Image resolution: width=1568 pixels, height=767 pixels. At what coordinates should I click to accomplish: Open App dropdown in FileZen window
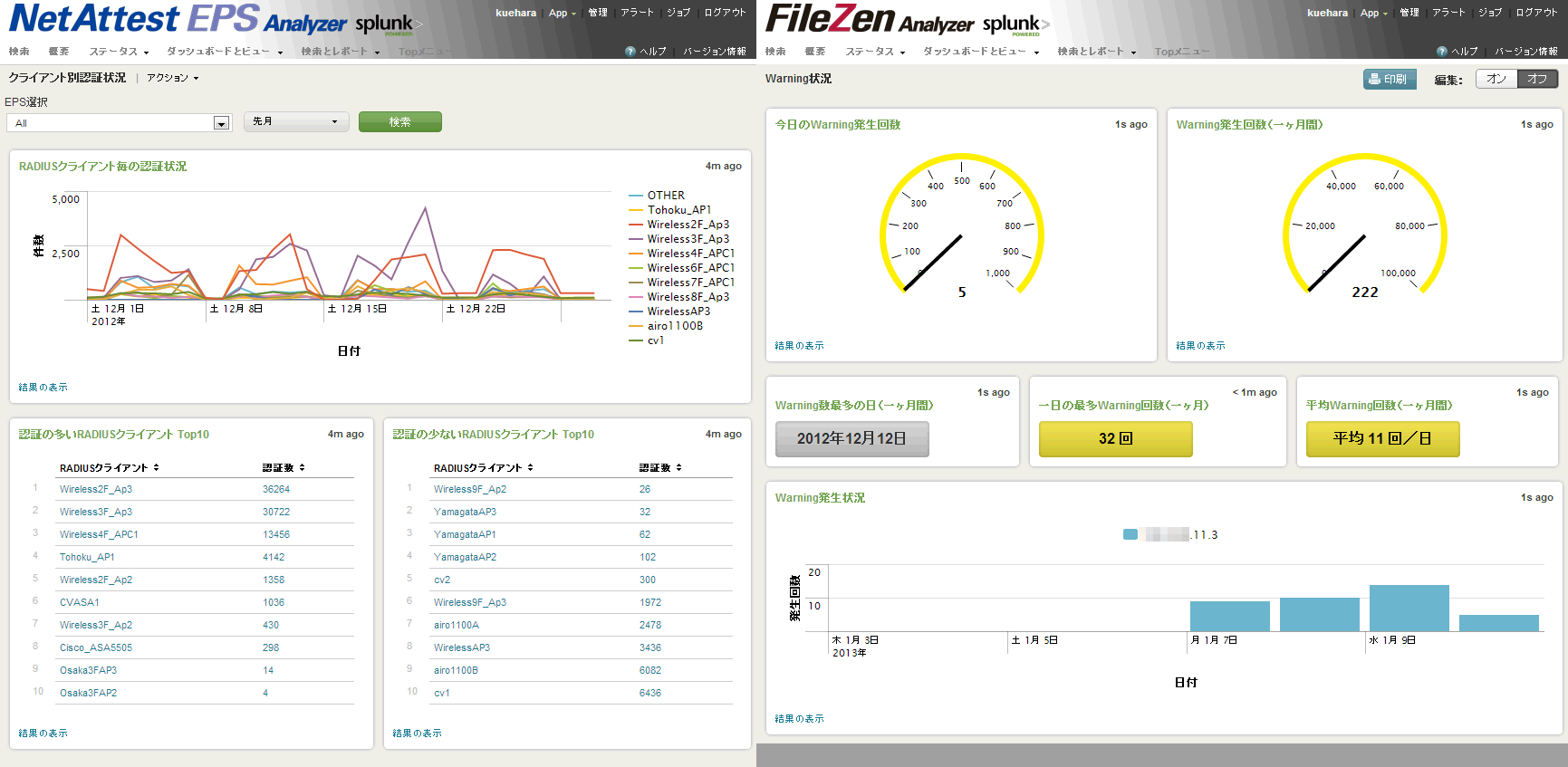1373,13
